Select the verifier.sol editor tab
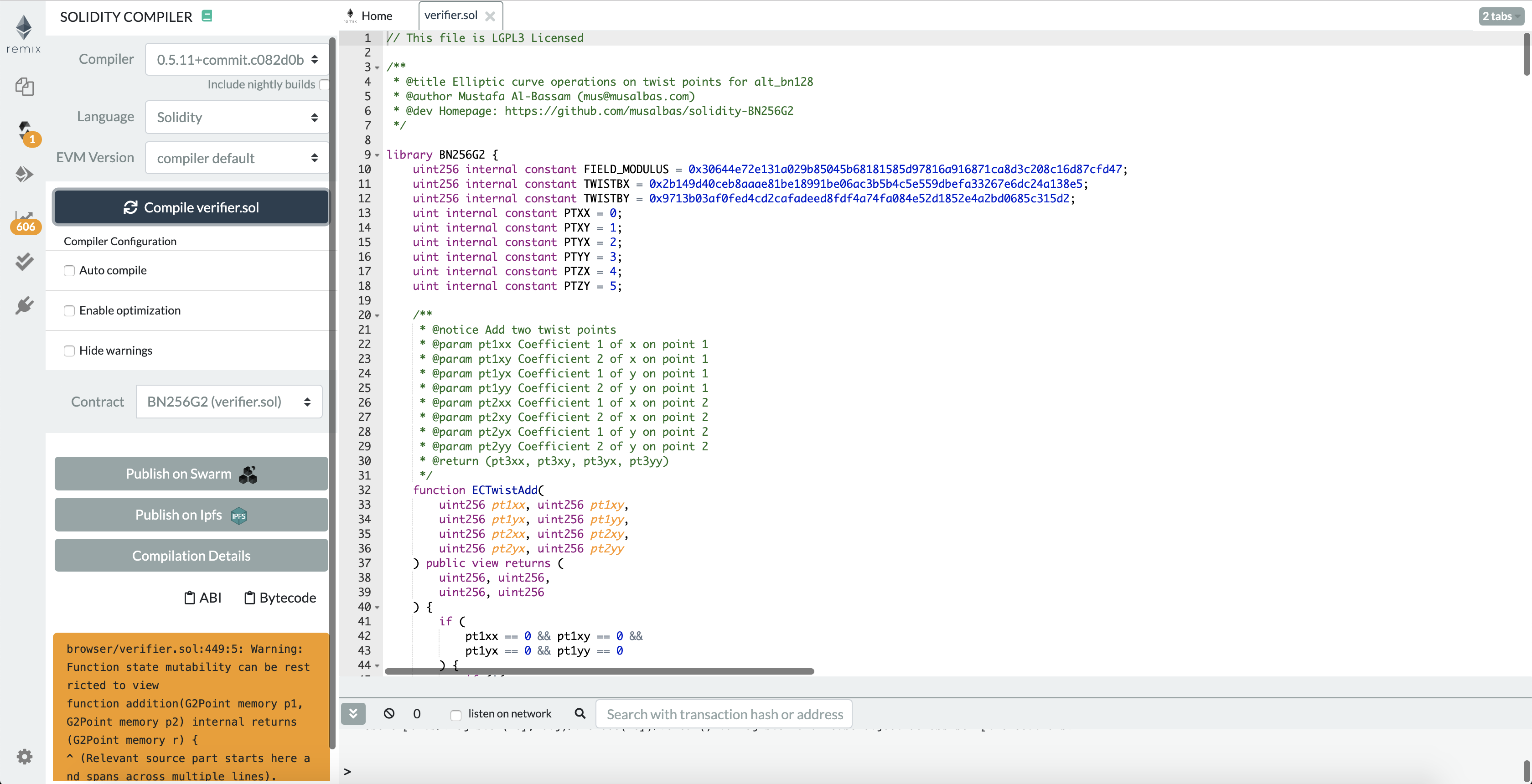Viewport: 1532px width, 784px height. point(451,15)
